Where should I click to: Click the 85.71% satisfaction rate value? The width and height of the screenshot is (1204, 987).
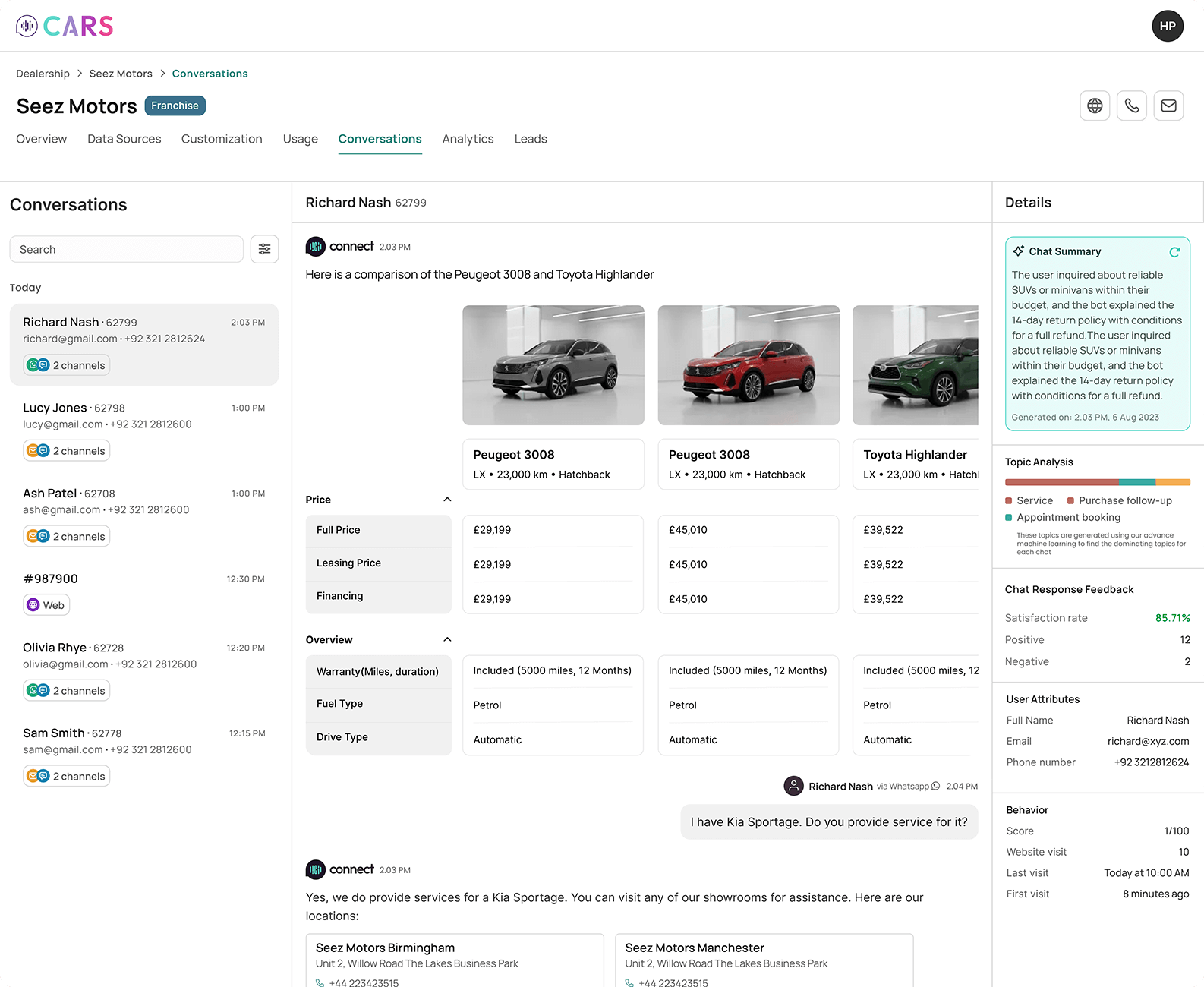(x=1173, y=618)
